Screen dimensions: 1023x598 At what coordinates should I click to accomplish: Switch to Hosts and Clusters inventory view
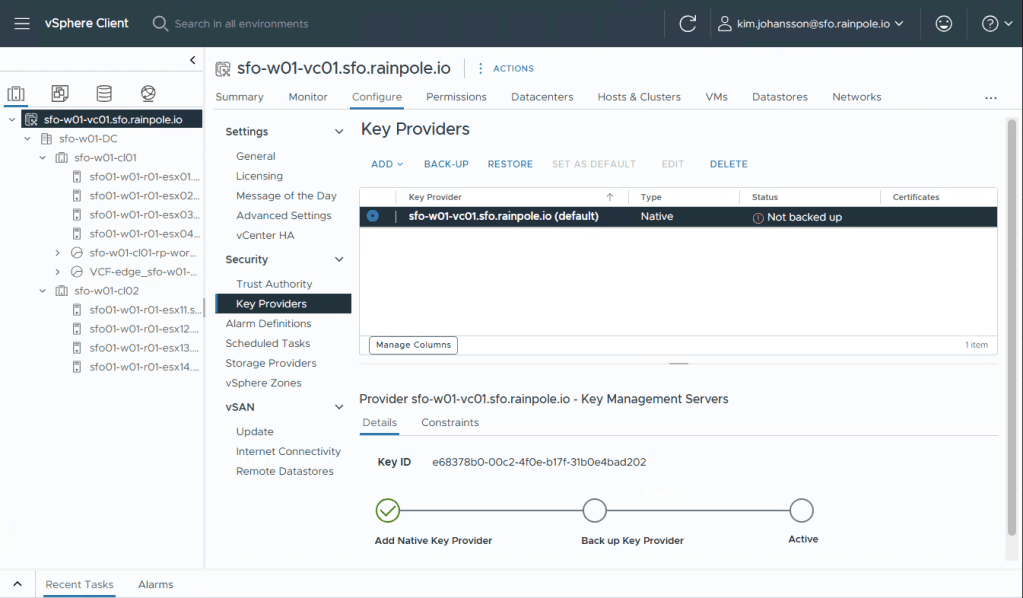[x=16, y=94]
